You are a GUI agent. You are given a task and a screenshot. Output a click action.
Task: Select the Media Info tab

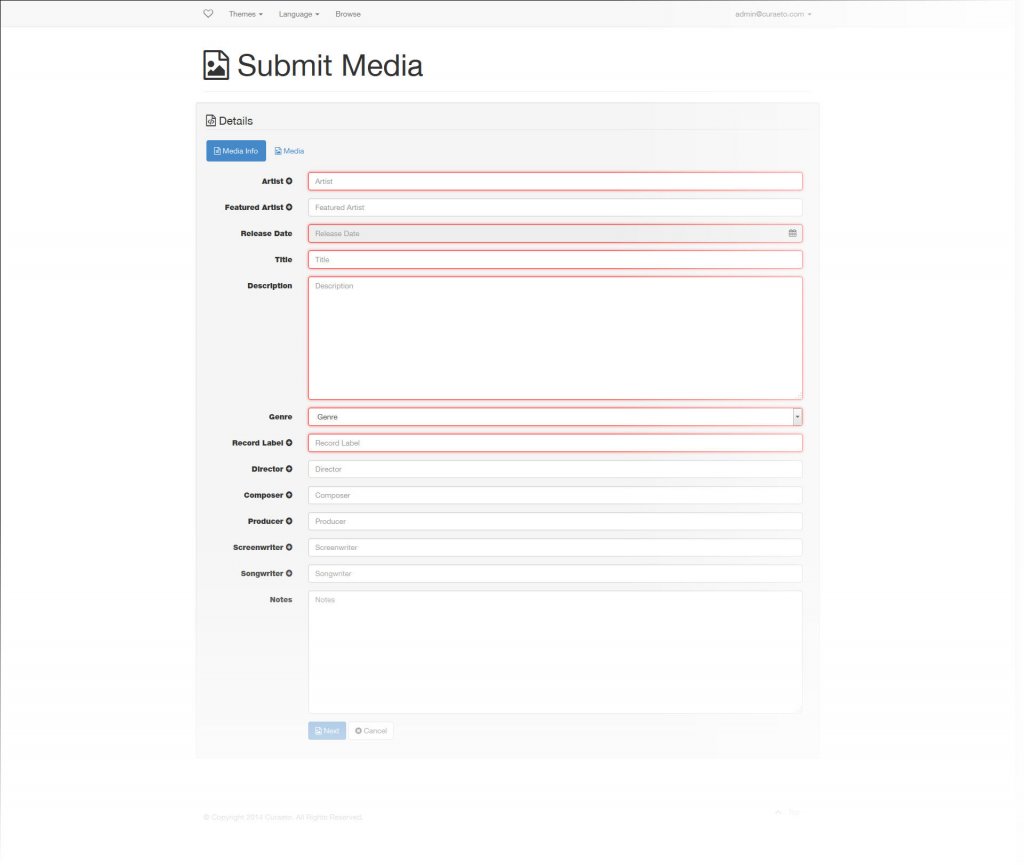[x=236, y=151]
